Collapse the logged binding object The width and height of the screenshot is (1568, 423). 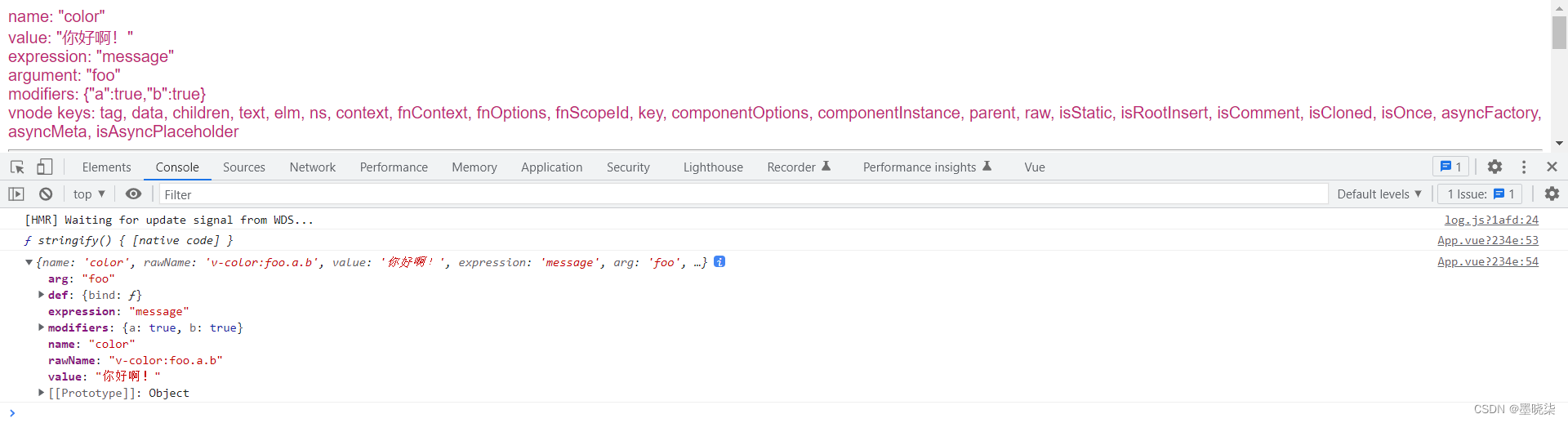coord(29,262)
